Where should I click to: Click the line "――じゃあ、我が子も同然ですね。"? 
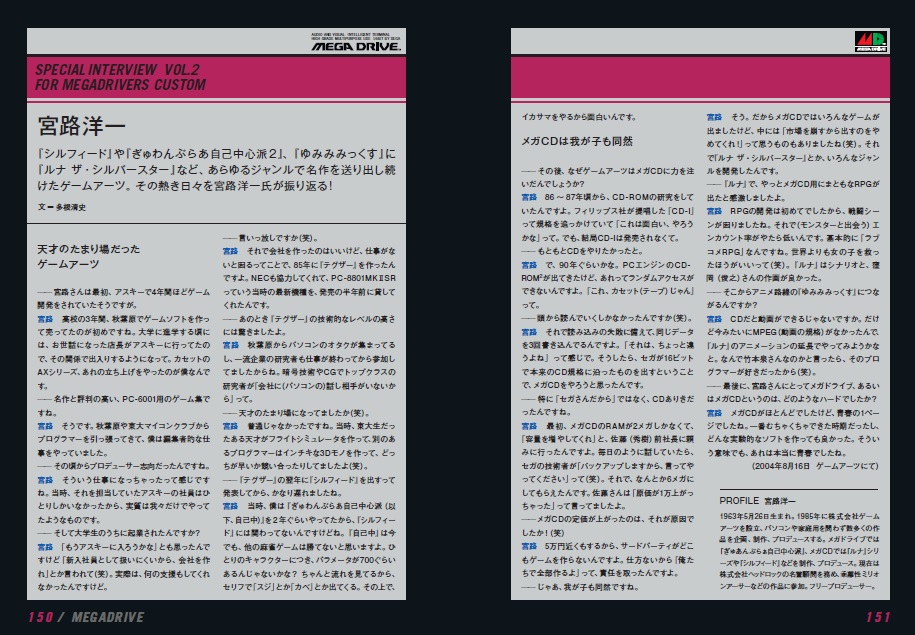(x=579, y=587)
